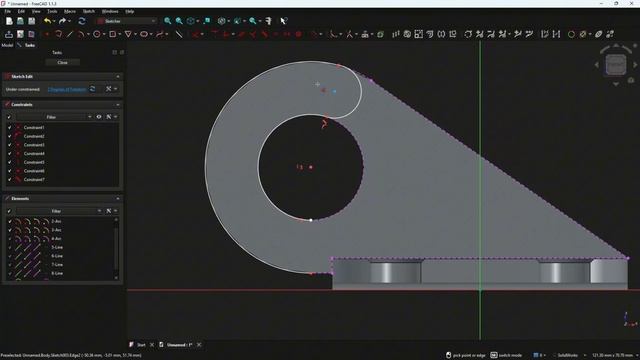Viewport: 640px width, 360px height.
Task: Collapse the Constraints section
Action: [x=118, y=105]
